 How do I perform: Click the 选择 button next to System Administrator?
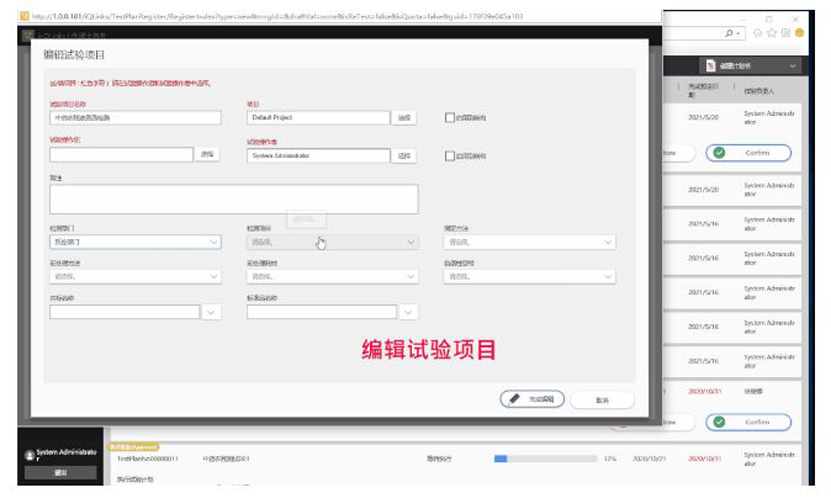point(404,156)
